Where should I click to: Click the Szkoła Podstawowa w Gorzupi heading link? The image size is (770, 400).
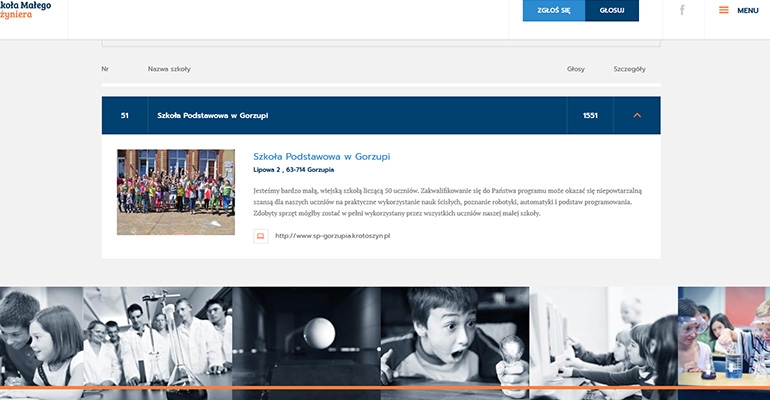click(321, 157)
